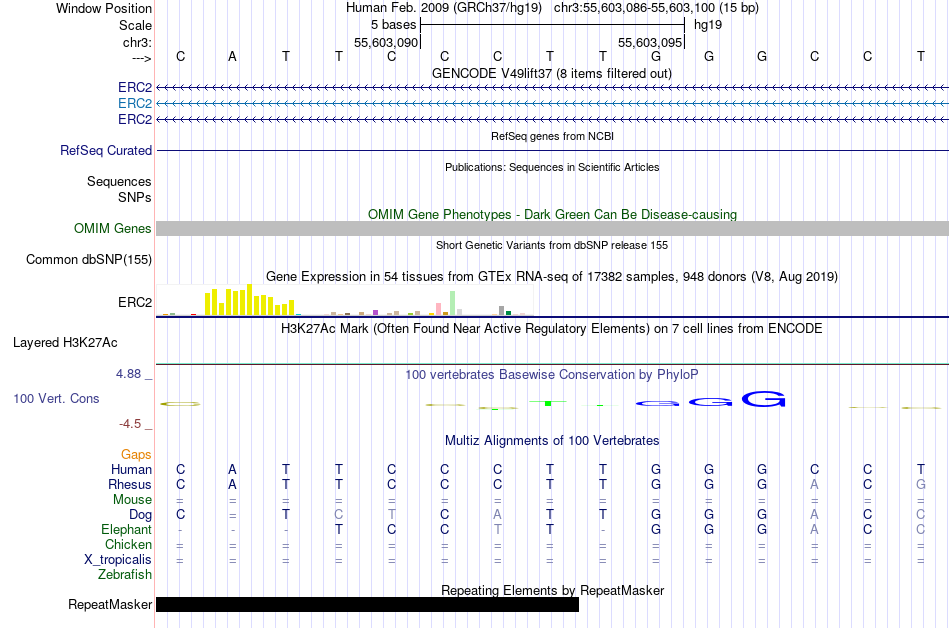Open the GTEx Gene Expression track title

(552, 277)
